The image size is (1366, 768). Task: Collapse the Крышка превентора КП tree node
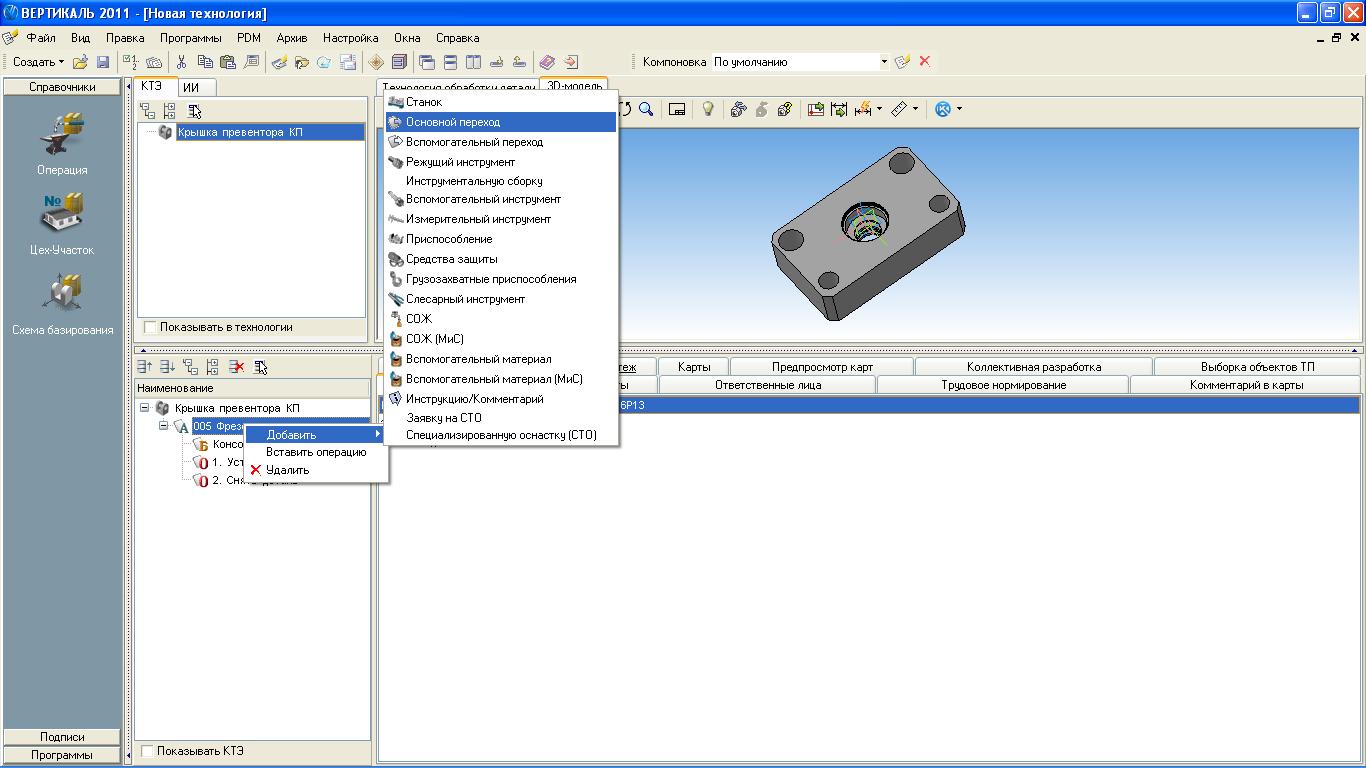click(144, 408)
